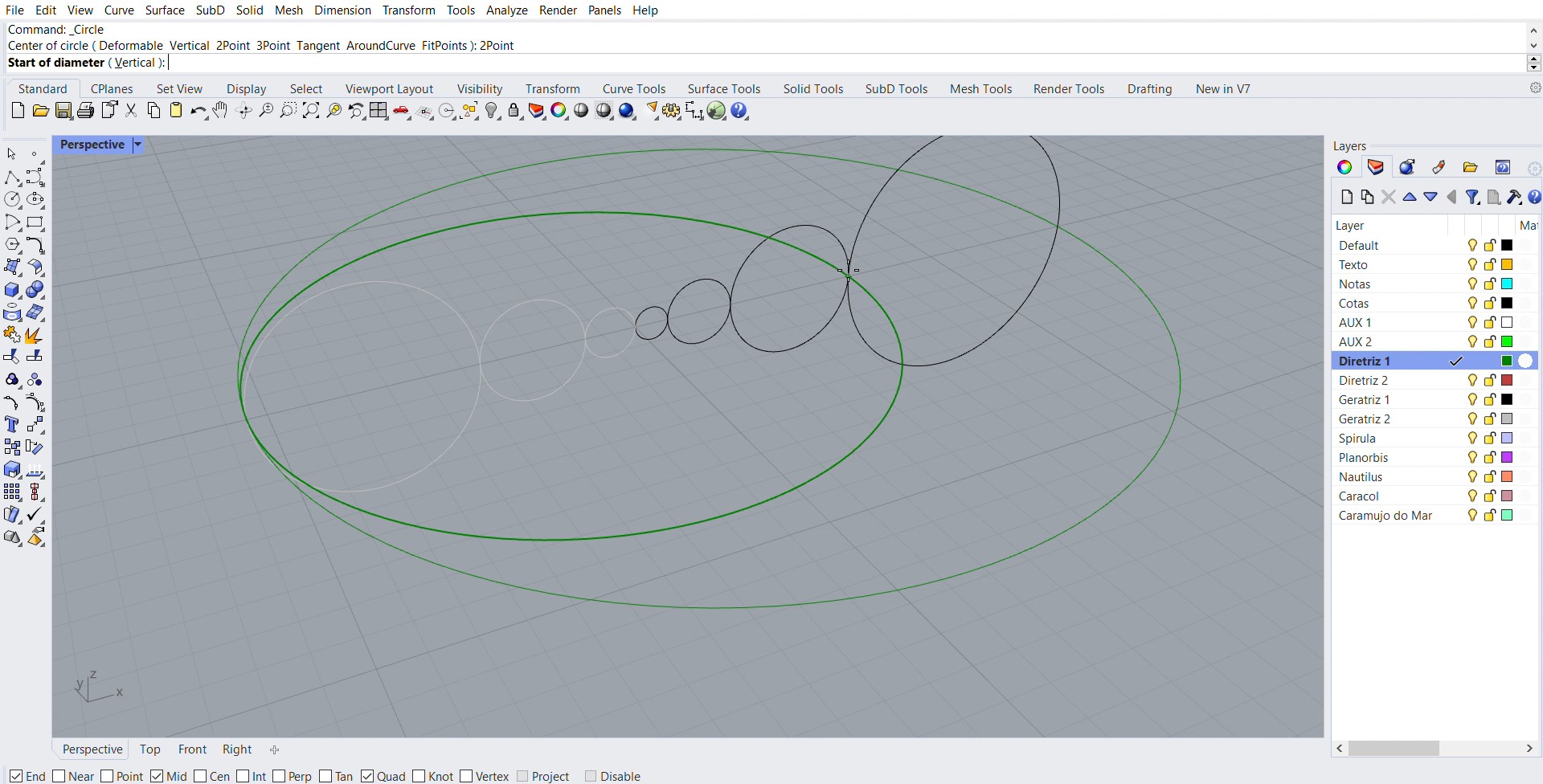Viewport: 1543px width, 784px height.
Task: Create a new file with New icon
Action: (18, 111)
